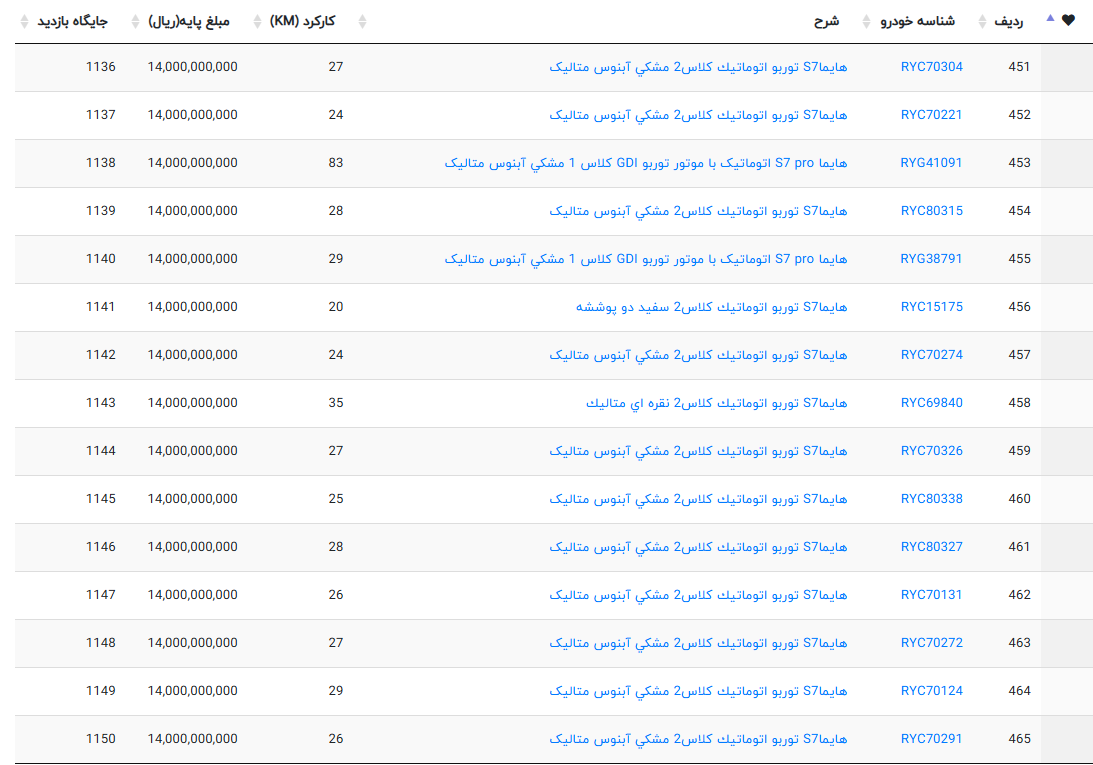Click base price 14,000,000,000 in row 452

pyautogui.click(x=192, y=115)
